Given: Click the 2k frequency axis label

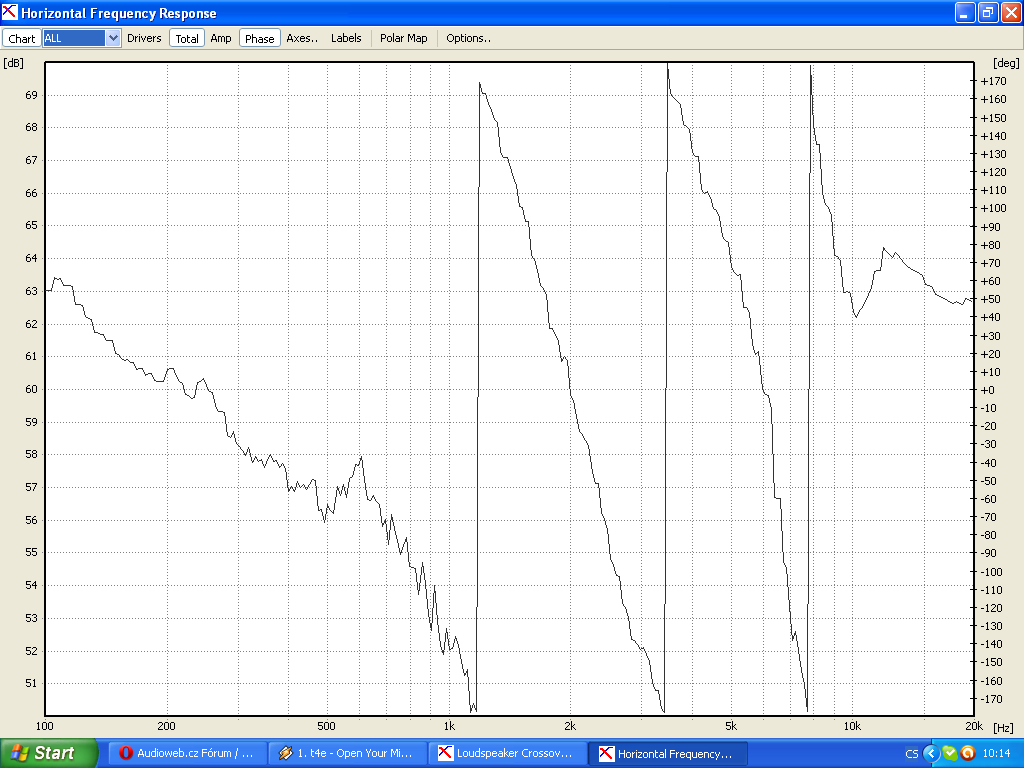Looking at the screenshot, I should [x=570, y=726].
